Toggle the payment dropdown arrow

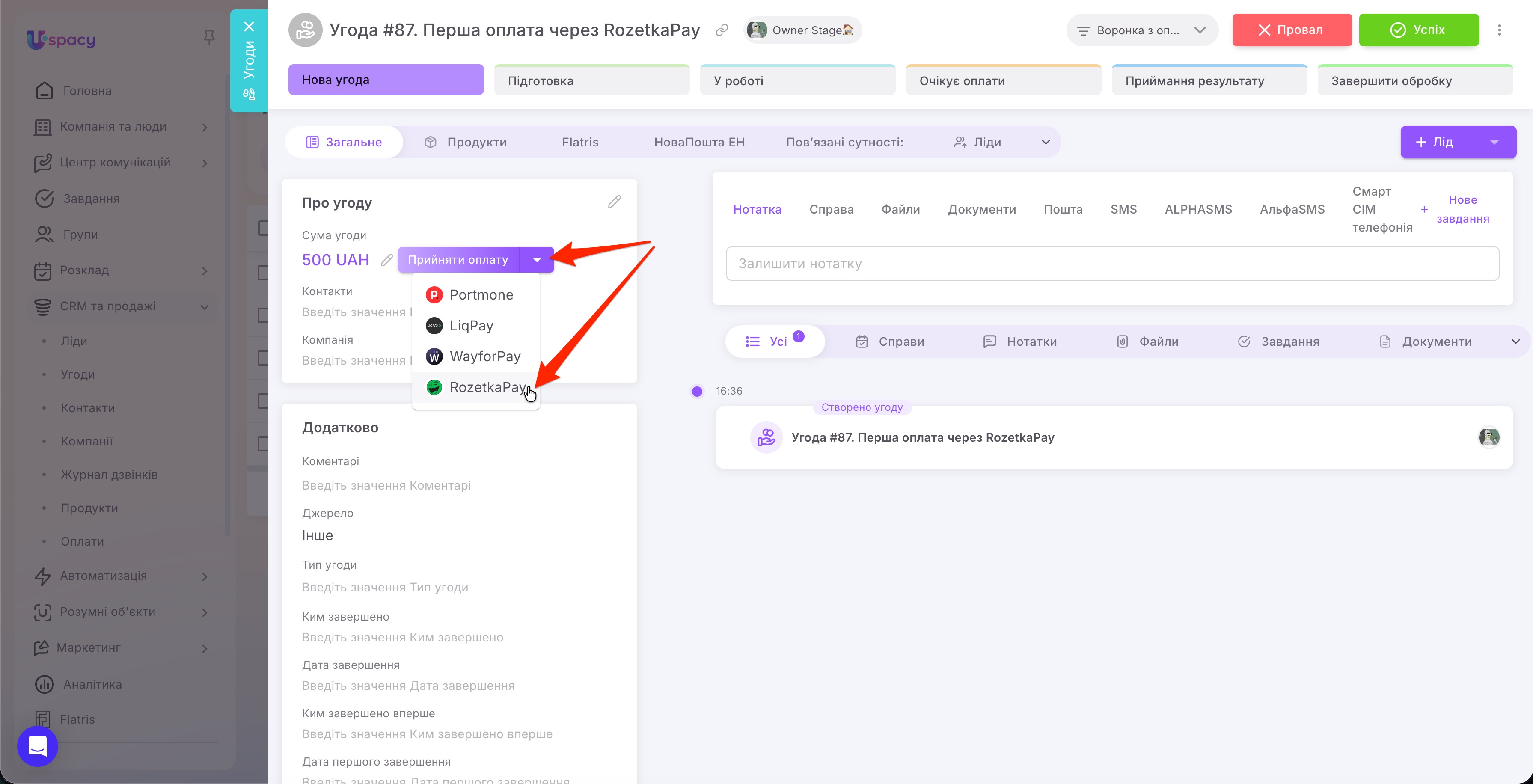(x=537, y=259)
